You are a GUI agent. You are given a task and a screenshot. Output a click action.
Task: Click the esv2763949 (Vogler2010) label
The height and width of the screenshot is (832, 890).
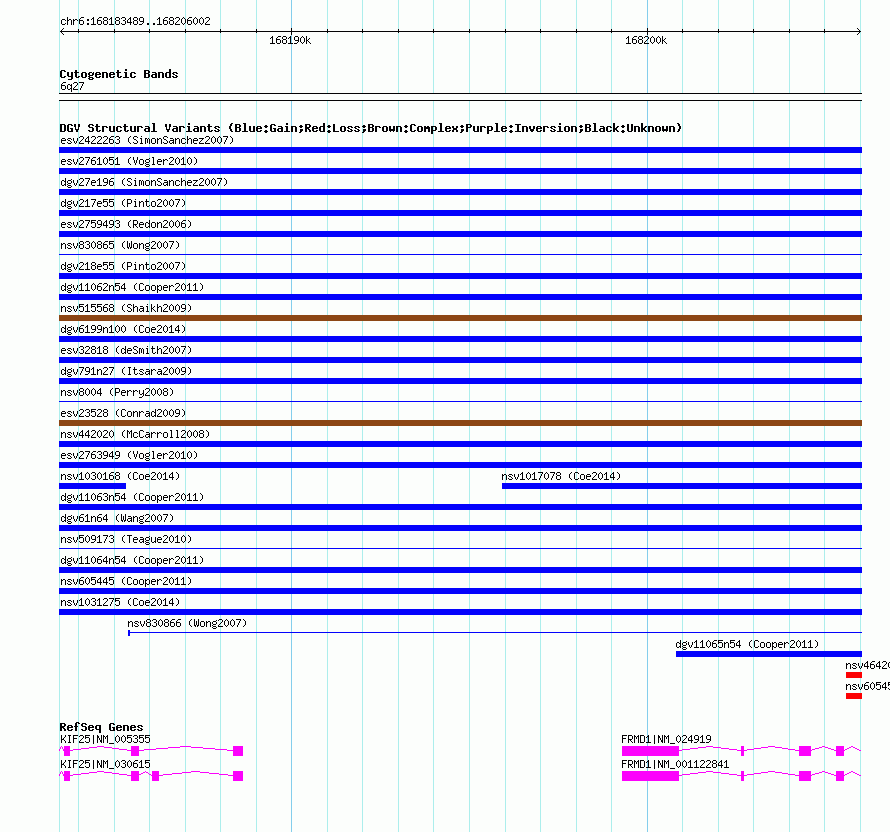click(129, 455)
